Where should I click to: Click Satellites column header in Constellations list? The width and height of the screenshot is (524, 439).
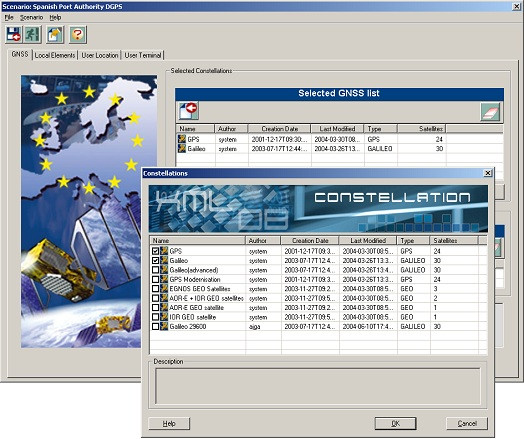[x=454, y=240]
